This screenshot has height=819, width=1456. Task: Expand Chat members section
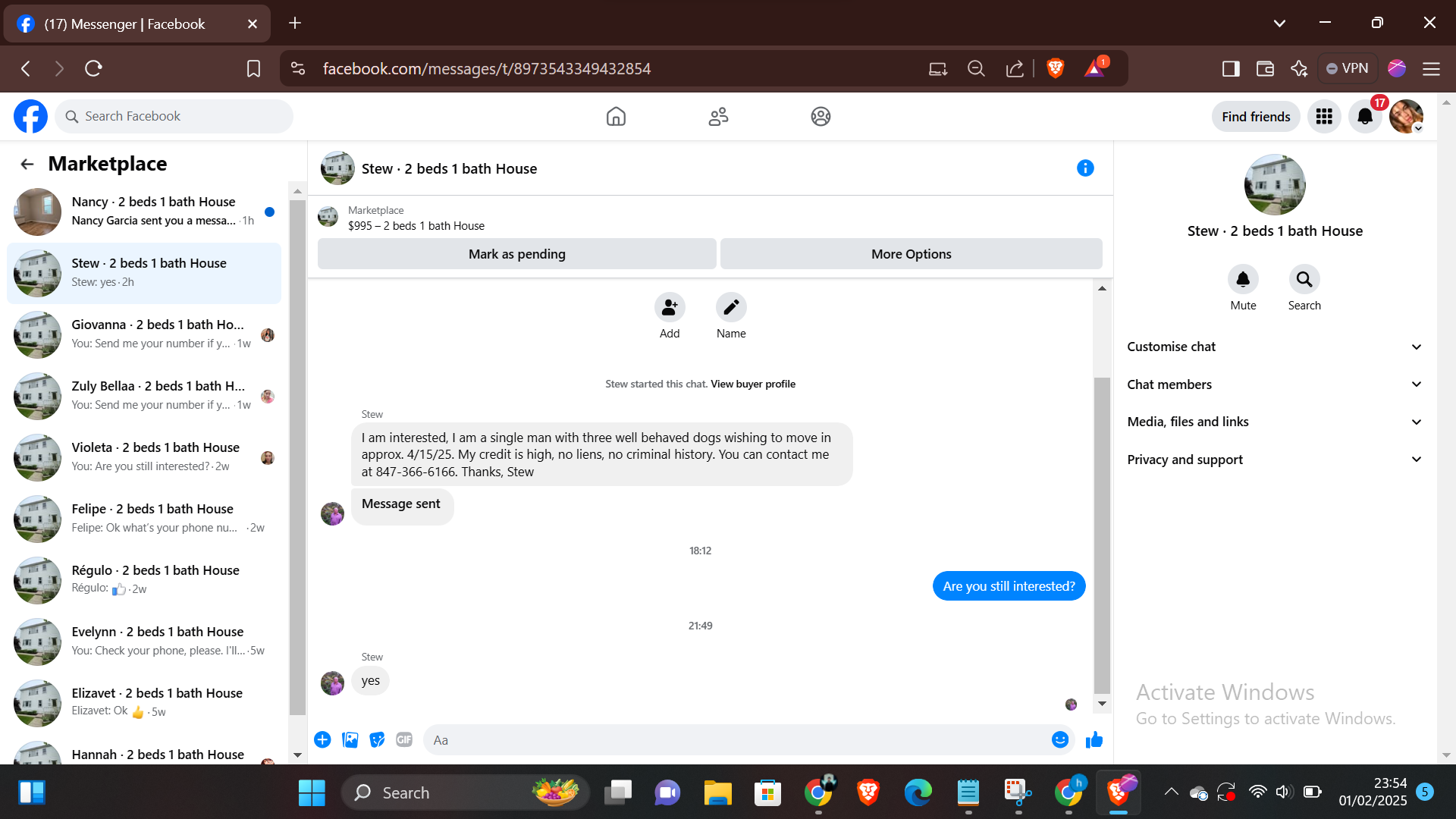pos(1274,384)
